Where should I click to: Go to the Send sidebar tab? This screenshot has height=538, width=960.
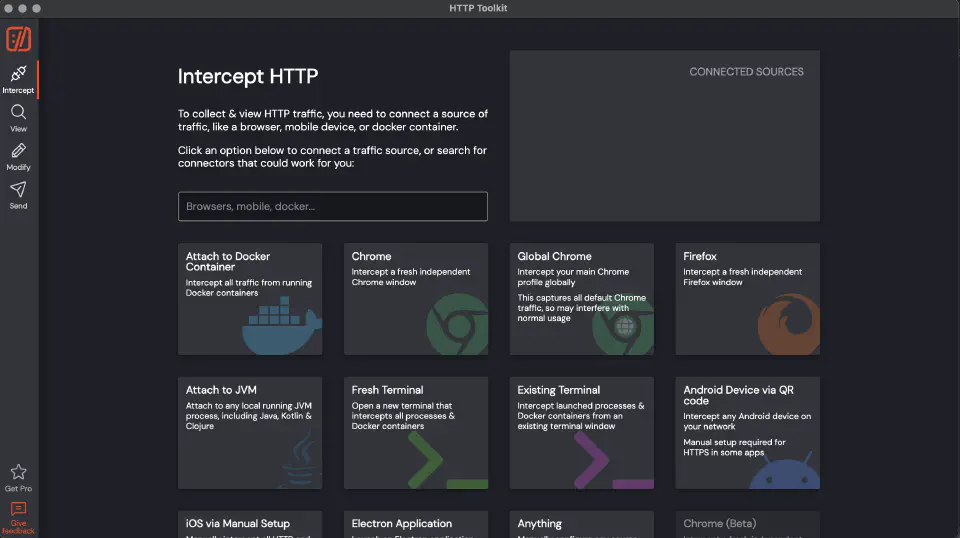tap(18, 195)
